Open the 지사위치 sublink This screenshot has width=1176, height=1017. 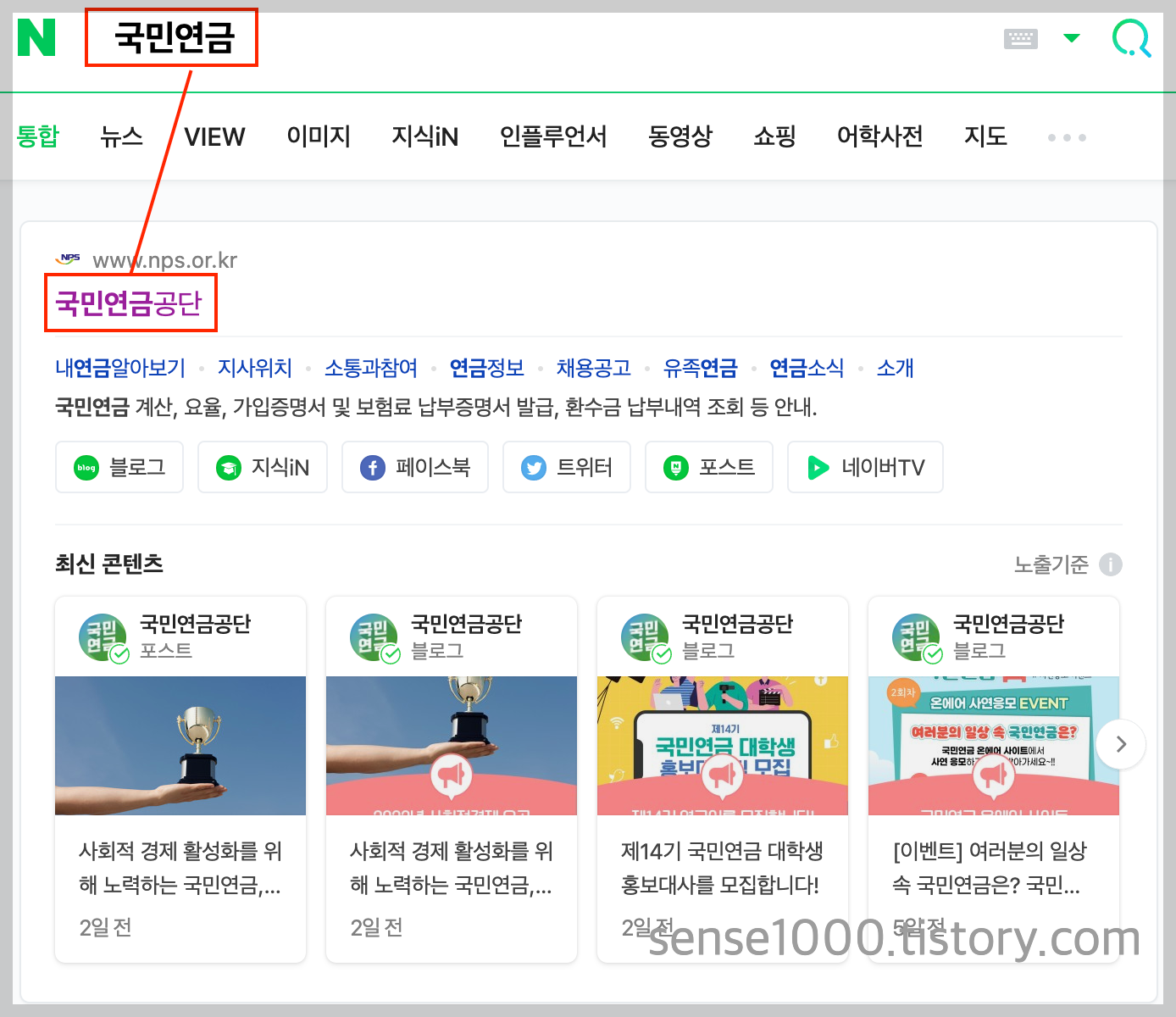click(x=255, y=368)
